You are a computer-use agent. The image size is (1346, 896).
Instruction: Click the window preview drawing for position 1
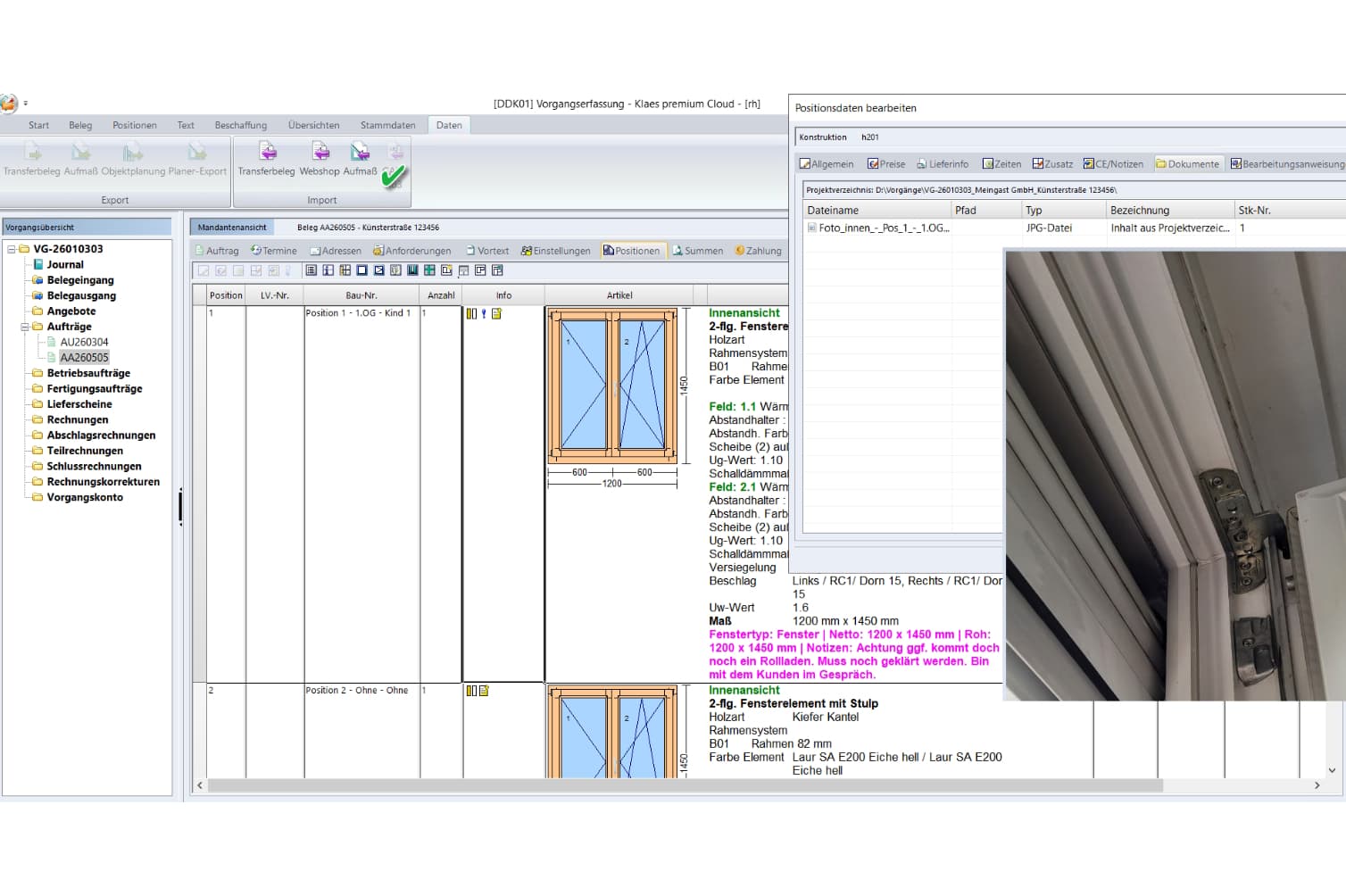612,386
